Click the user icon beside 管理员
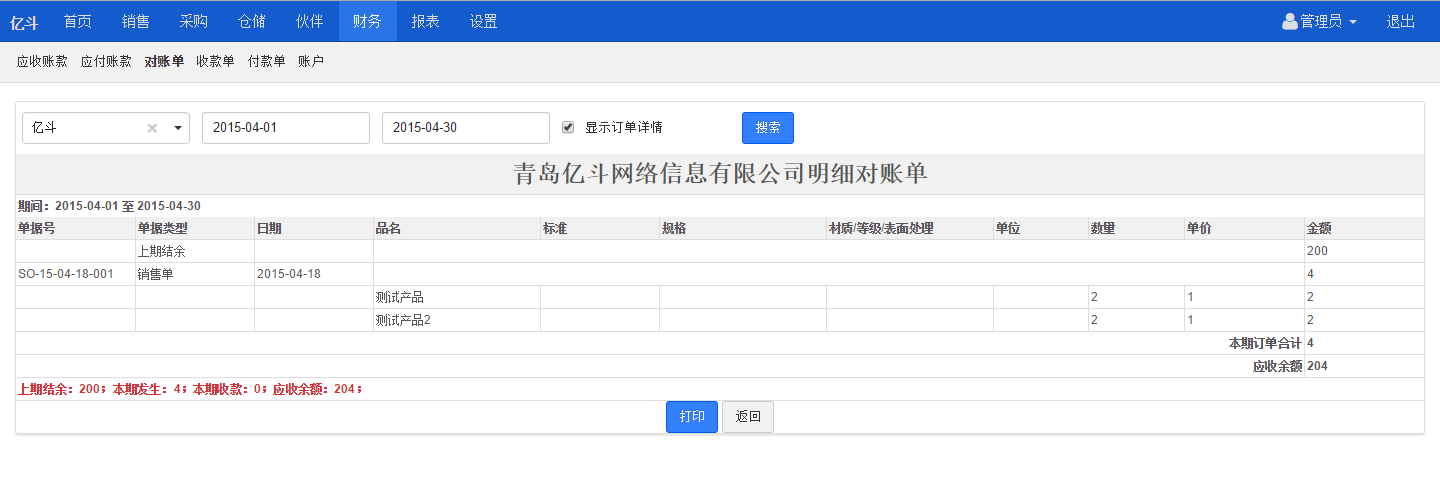1440x504 pixels. (1289, 21)
